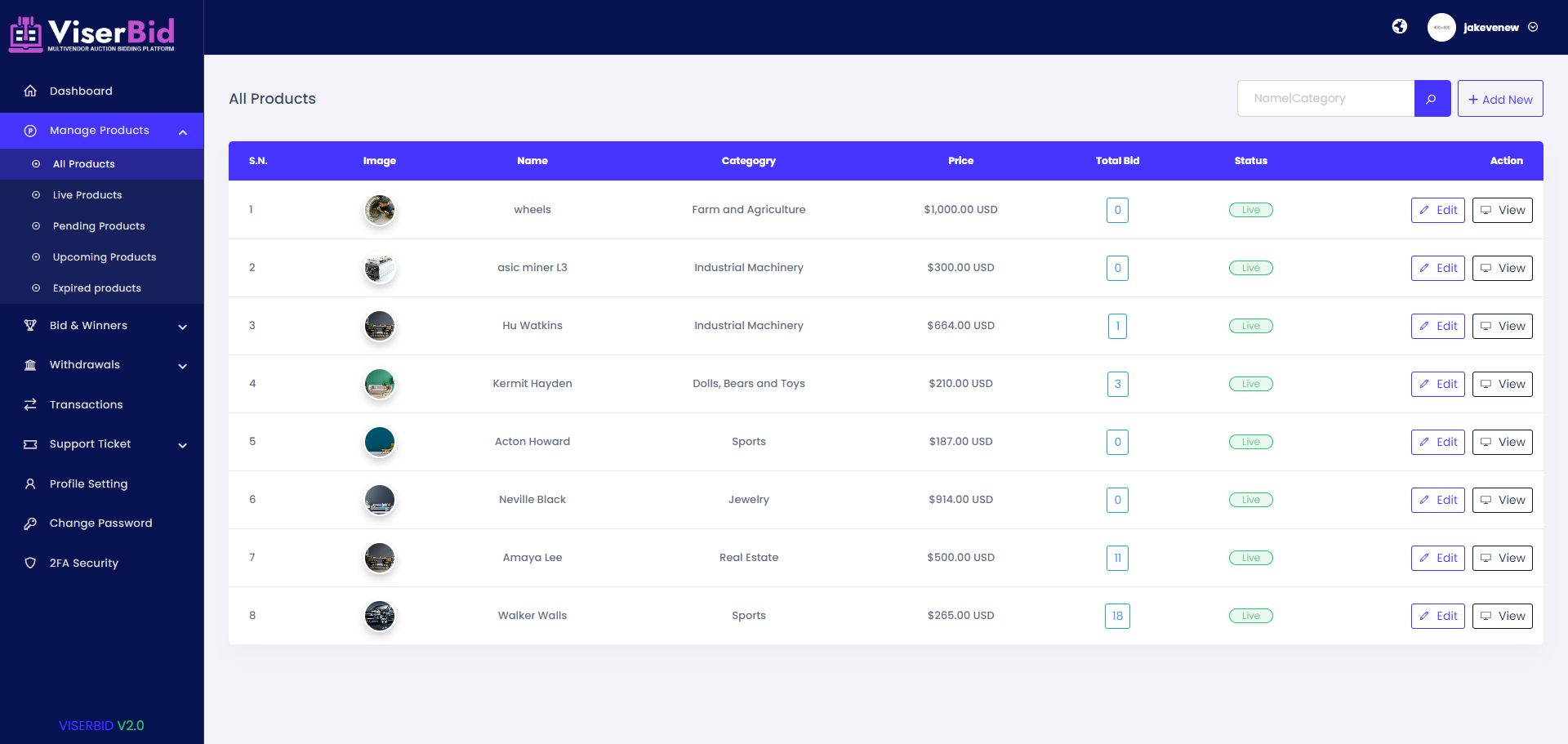Screen dimensions: 1568x744
Task: Edit the Hu Watkins product
Action: 1438,326
